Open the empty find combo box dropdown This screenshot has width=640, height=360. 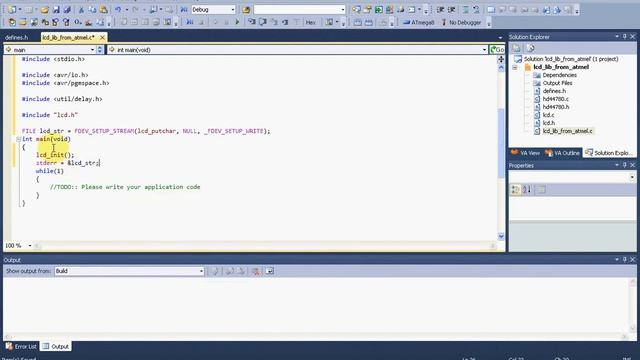(342, 9)
